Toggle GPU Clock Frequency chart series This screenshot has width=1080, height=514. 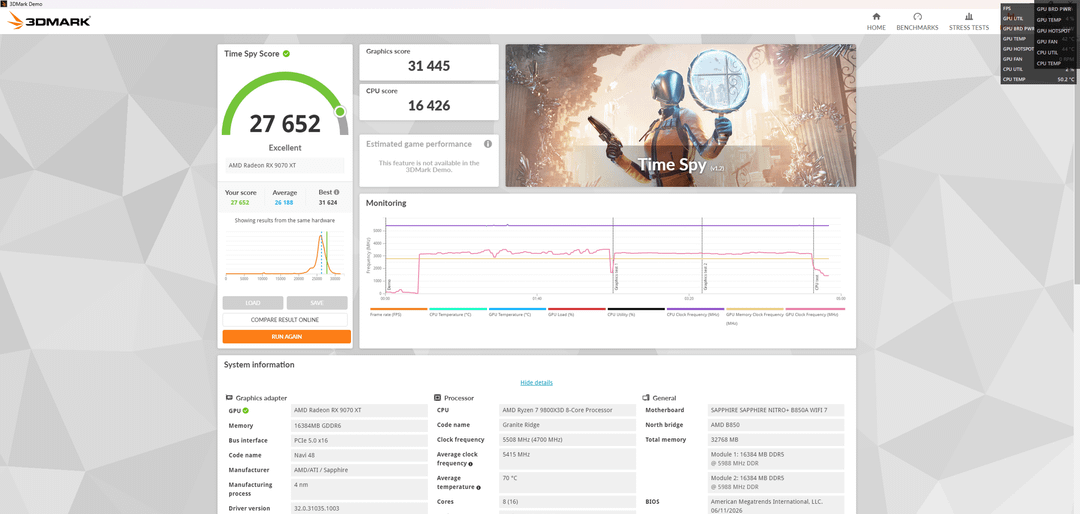pyautogui.click(x=814, y=313)
